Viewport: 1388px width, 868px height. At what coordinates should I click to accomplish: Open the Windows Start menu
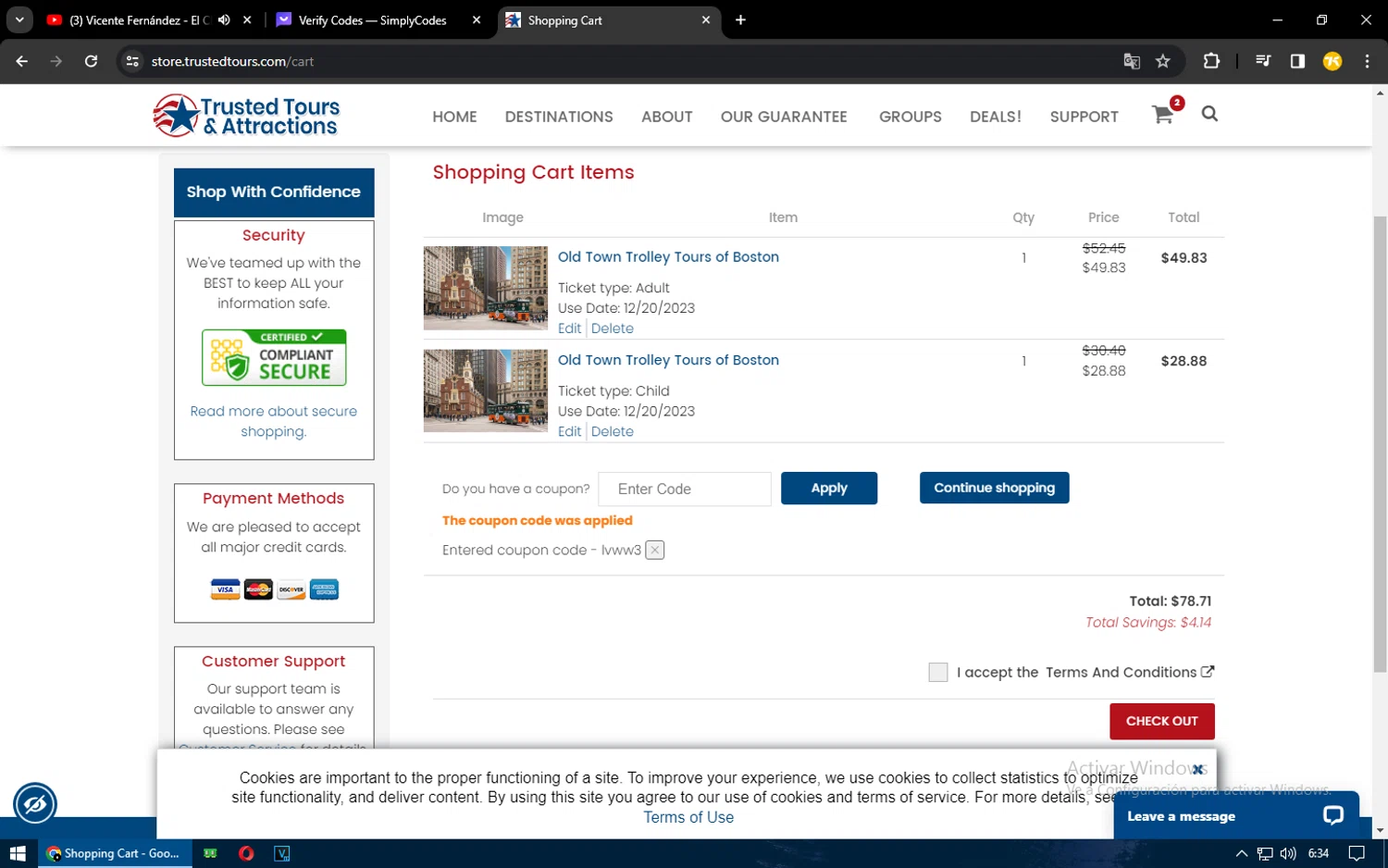click(x=18, y=853)
